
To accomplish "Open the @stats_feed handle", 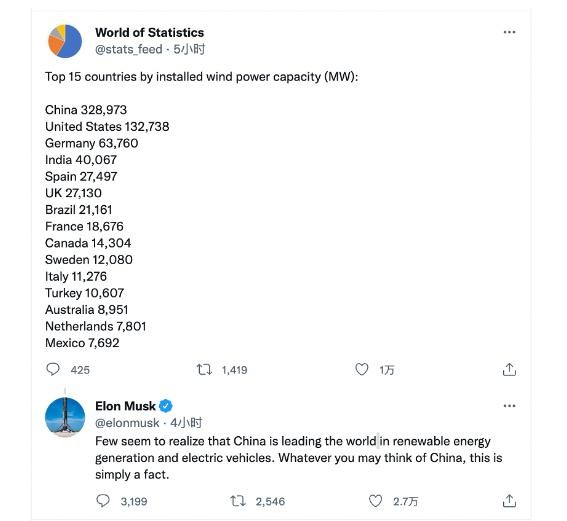I will tap(129, 49).
